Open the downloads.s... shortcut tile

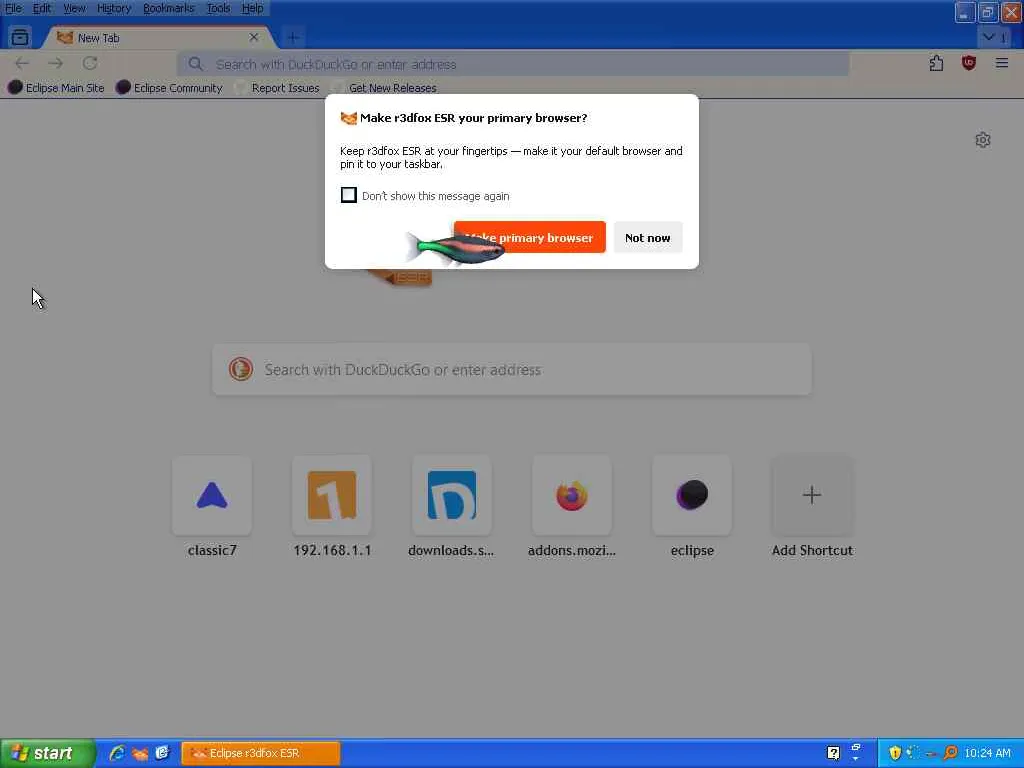point(452,496)
